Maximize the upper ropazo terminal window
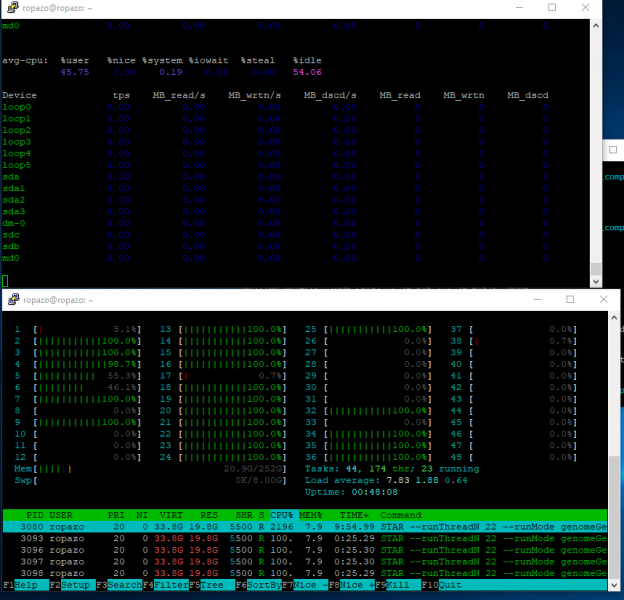This screenshot has width=624, height=600. [x=552, y=7]
